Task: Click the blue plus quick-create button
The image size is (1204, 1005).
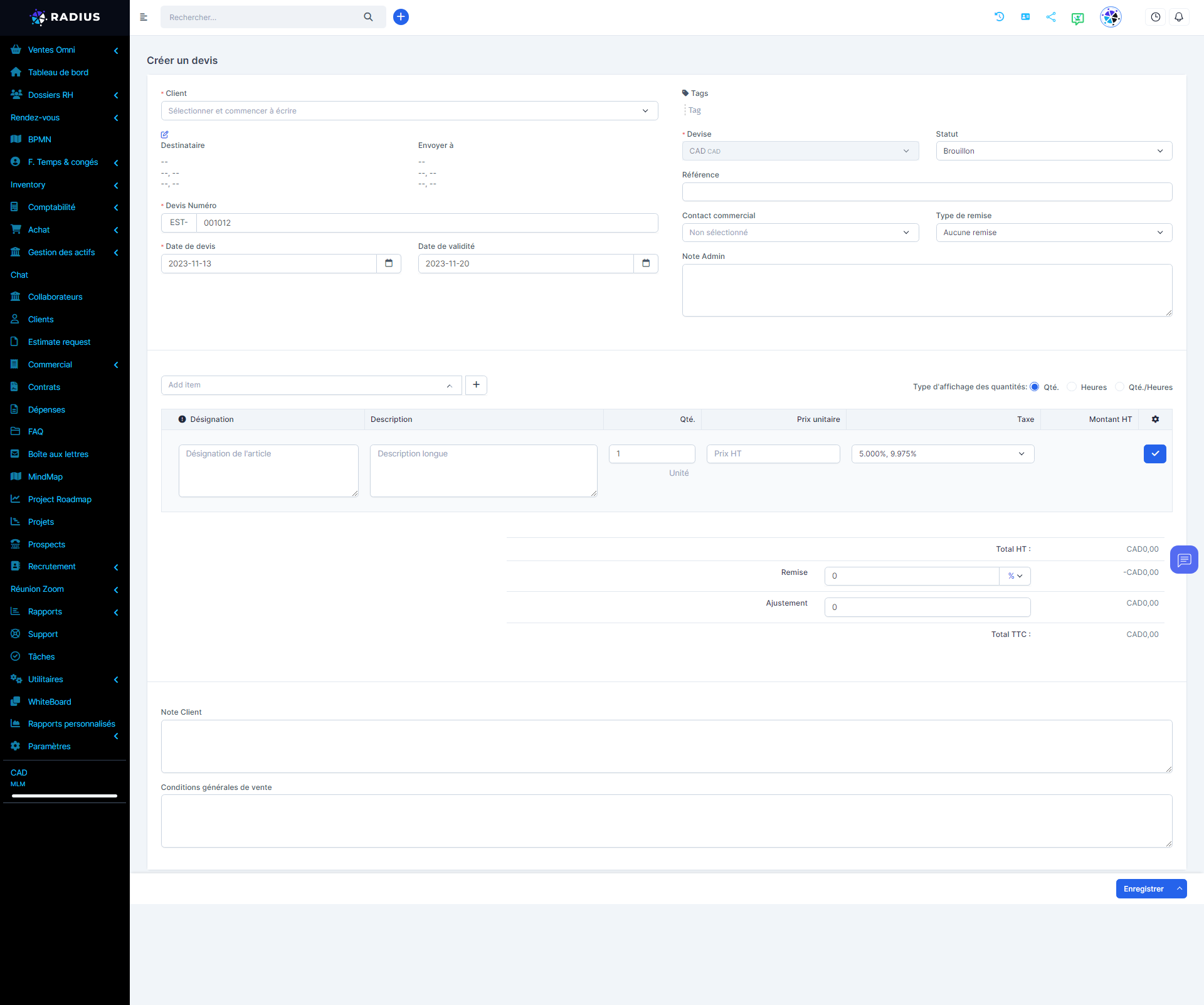Action: [401, 17]
